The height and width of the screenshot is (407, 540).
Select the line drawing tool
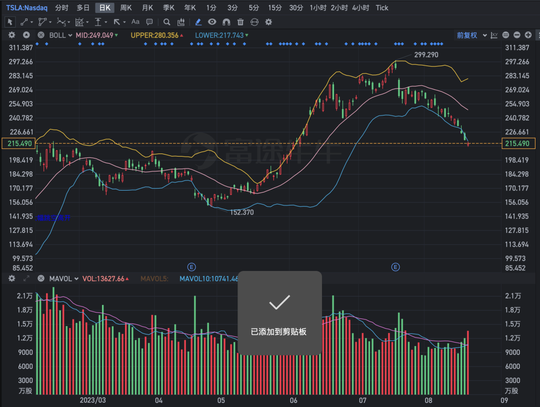pos(24,22)
